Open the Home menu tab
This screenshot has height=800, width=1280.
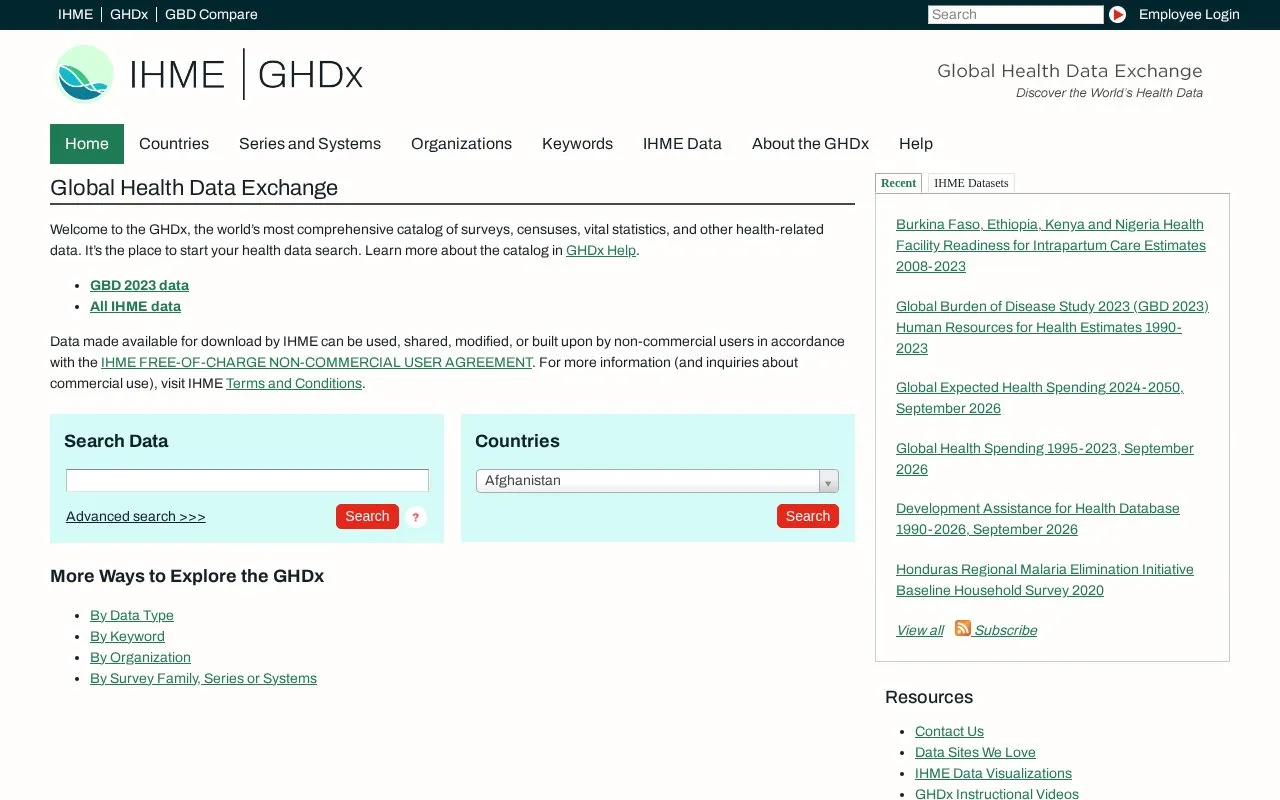click(87, 144)
